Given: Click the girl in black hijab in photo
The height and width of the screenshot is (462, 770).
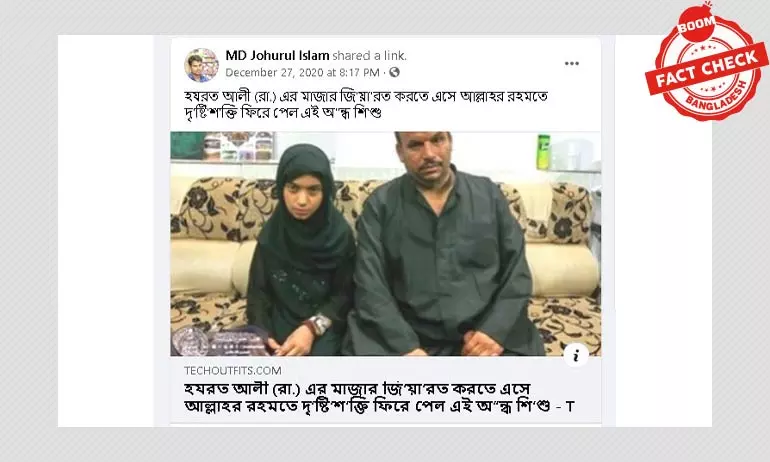Looking at the screenshot, I should [x=301, y=250].
